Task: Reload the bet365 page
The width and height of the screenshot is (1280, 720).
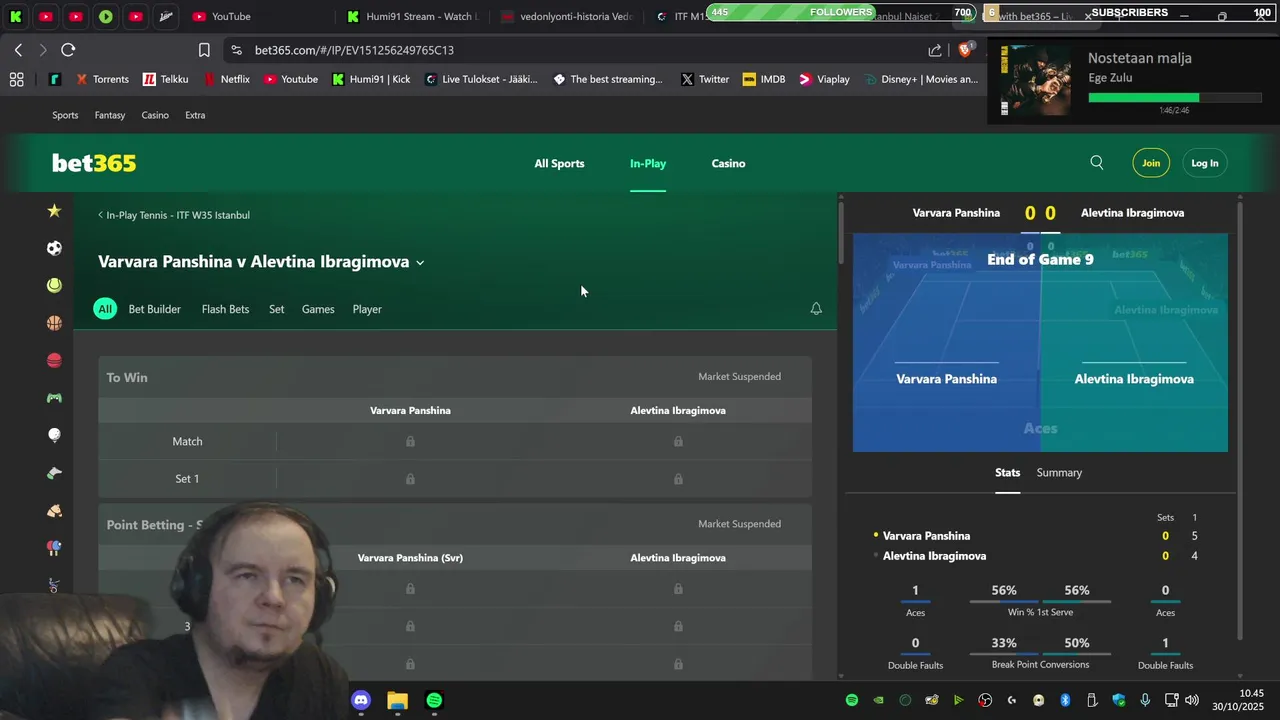Action: 68,50
